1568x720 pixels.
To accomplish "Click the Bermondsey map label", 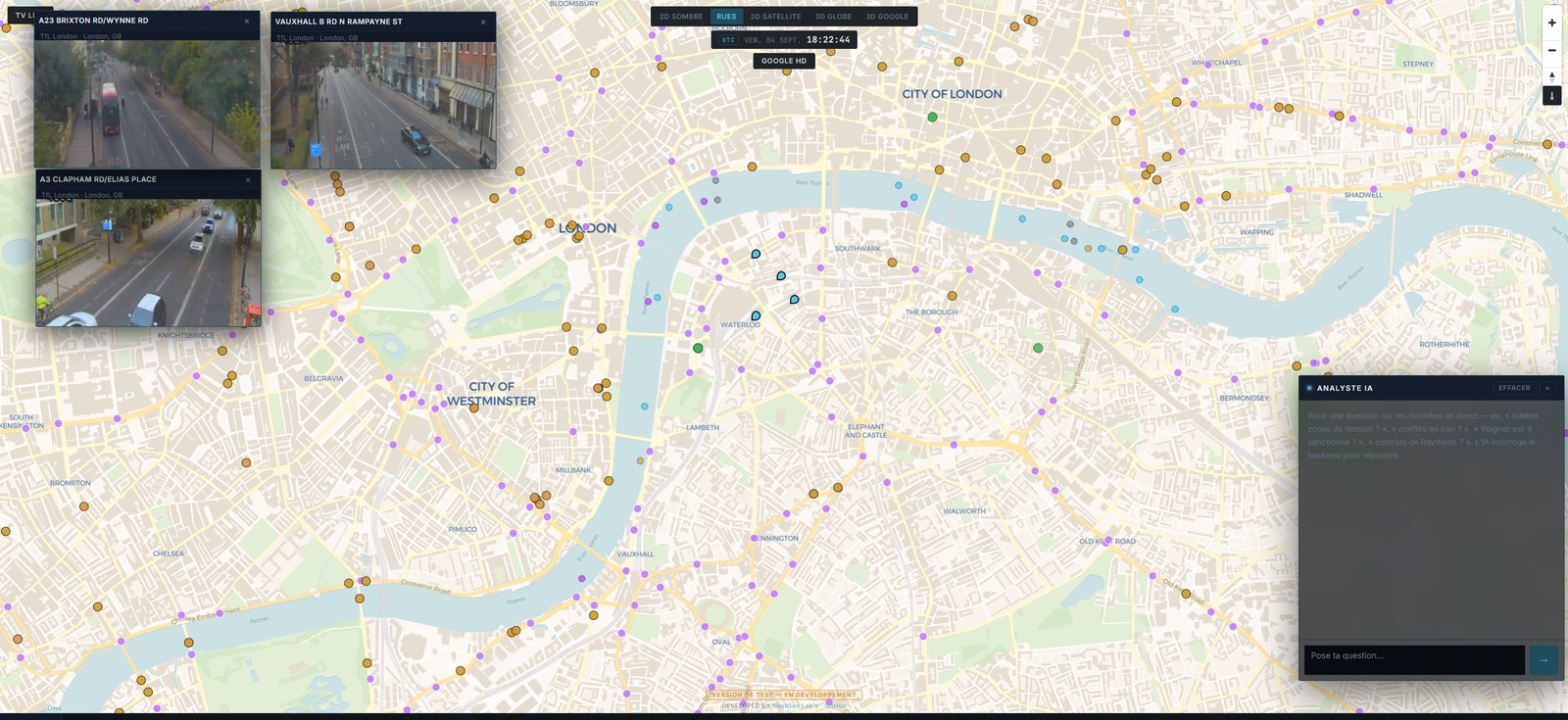I will (x=1244, y=398).
